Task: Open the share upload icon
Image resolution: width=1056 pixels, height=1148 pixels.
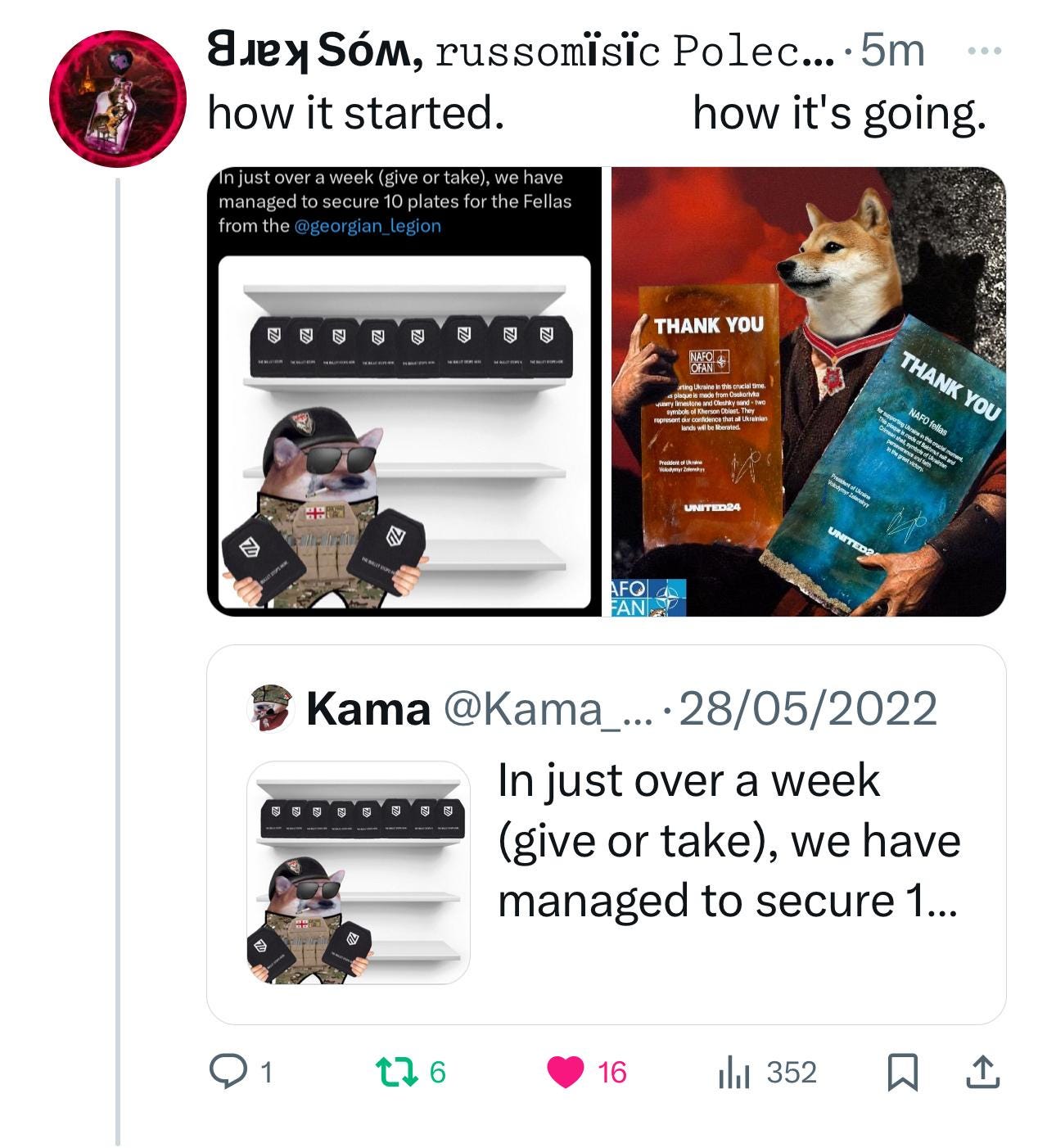Action: (982, 1072)
